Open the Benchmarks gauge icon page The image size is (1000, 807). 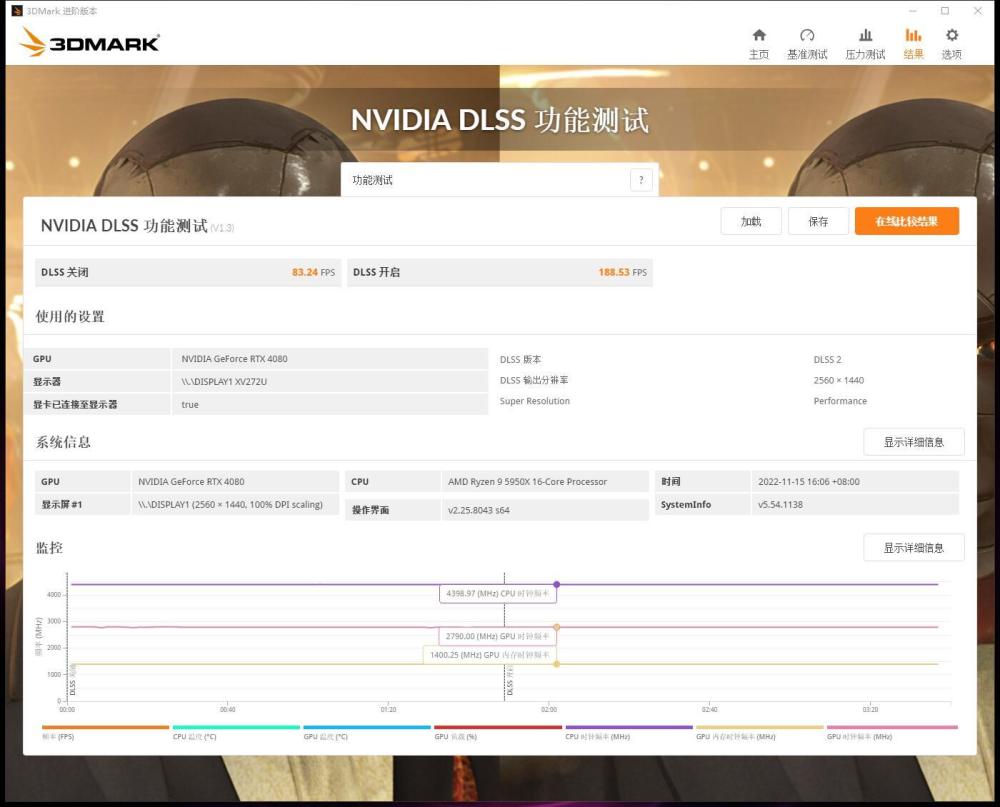point(807,36)
